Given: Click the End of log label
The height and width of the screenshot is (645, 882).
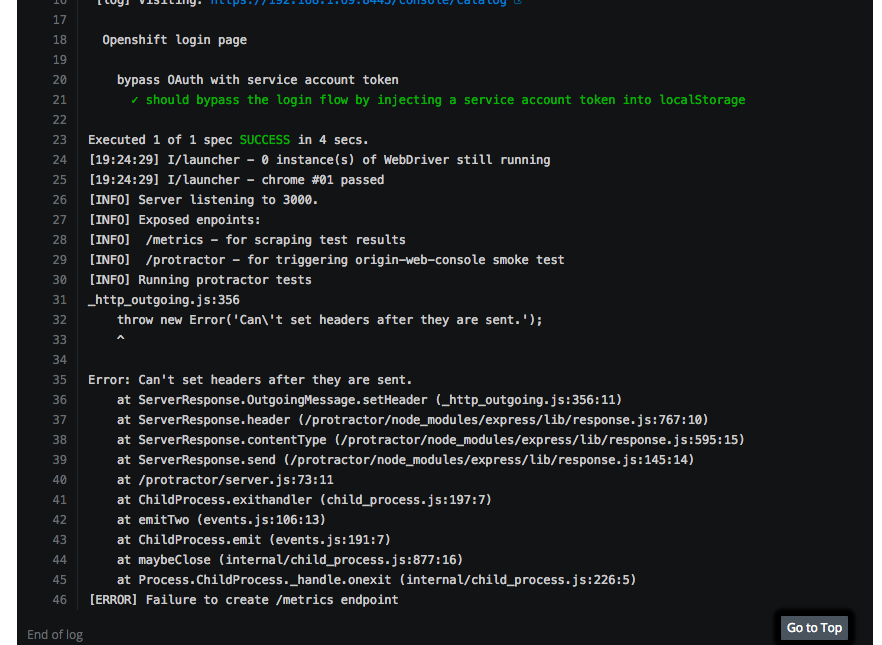Looking at the screenshot, I should point(54,634).
